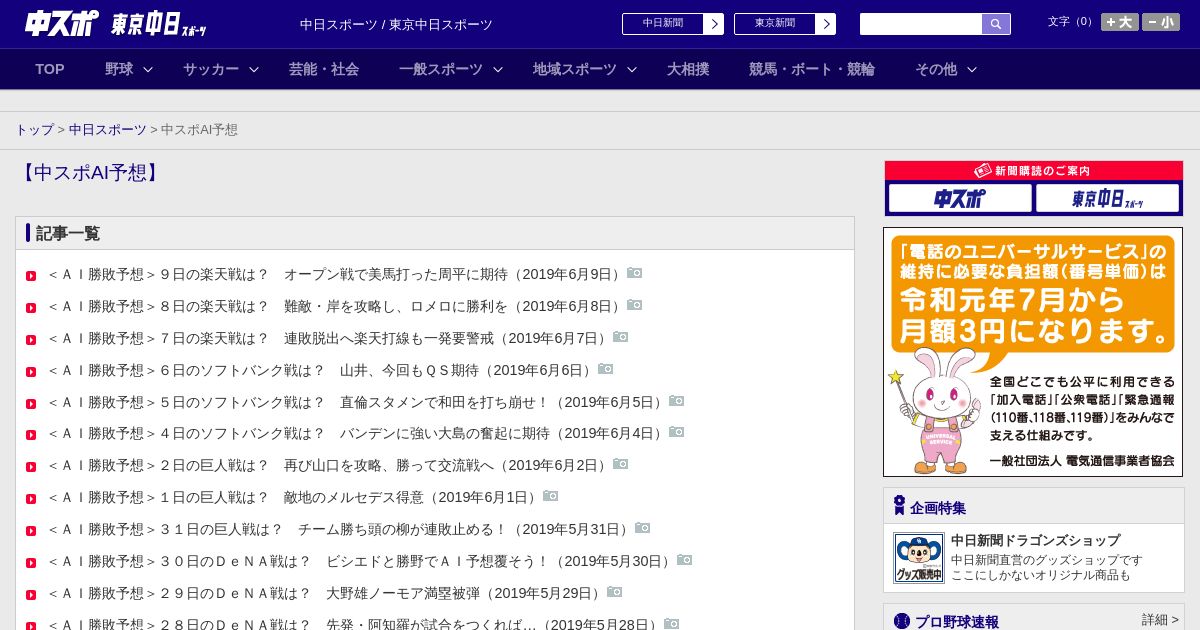Screen dimensions: 1200x630
Task: Open 中日新聞ドラゴンズショップ link
Action: pyautogui.click(x=1035, y=540)
